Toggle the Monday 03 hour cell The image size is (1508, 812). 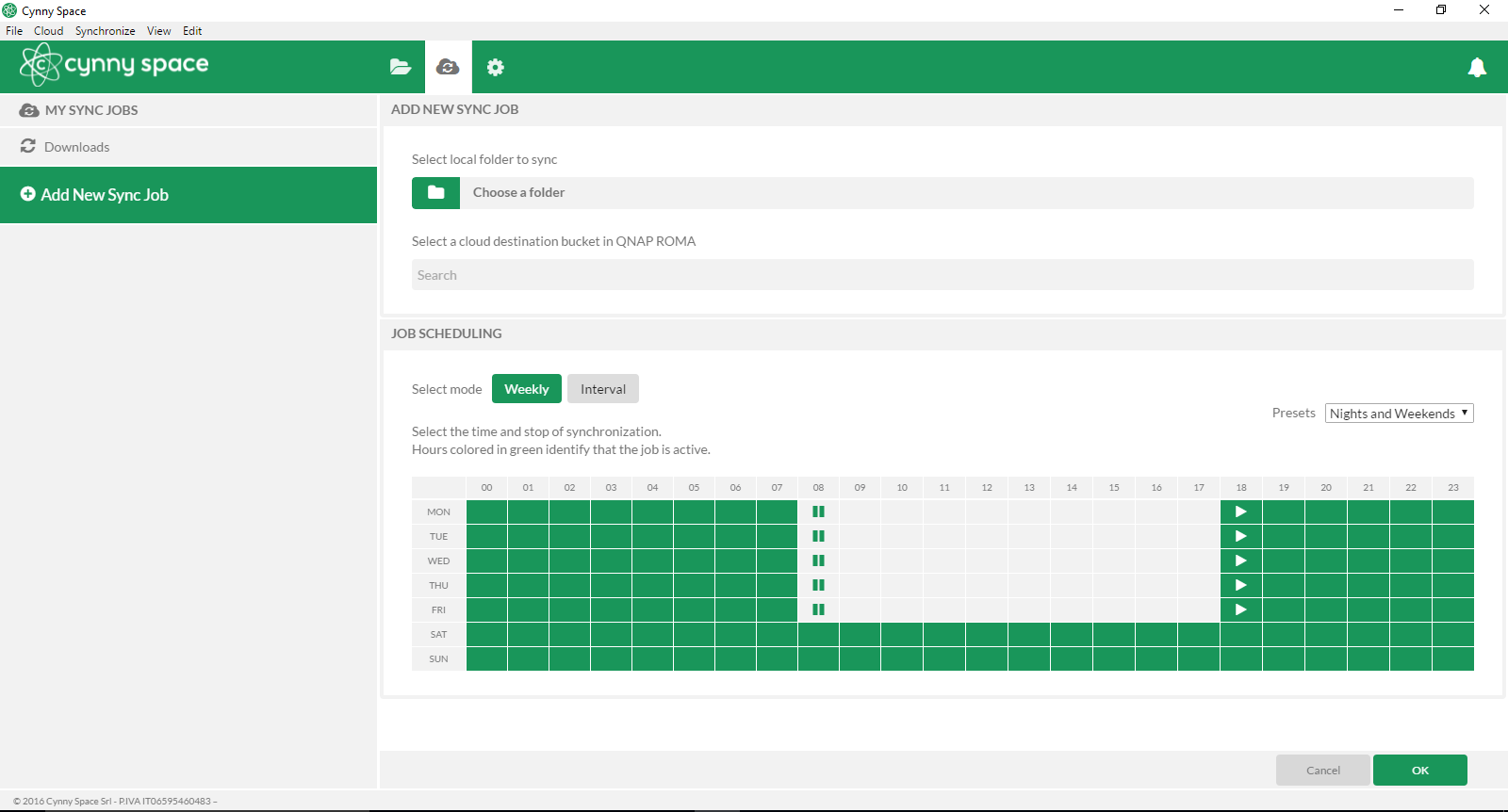(611, 512)
